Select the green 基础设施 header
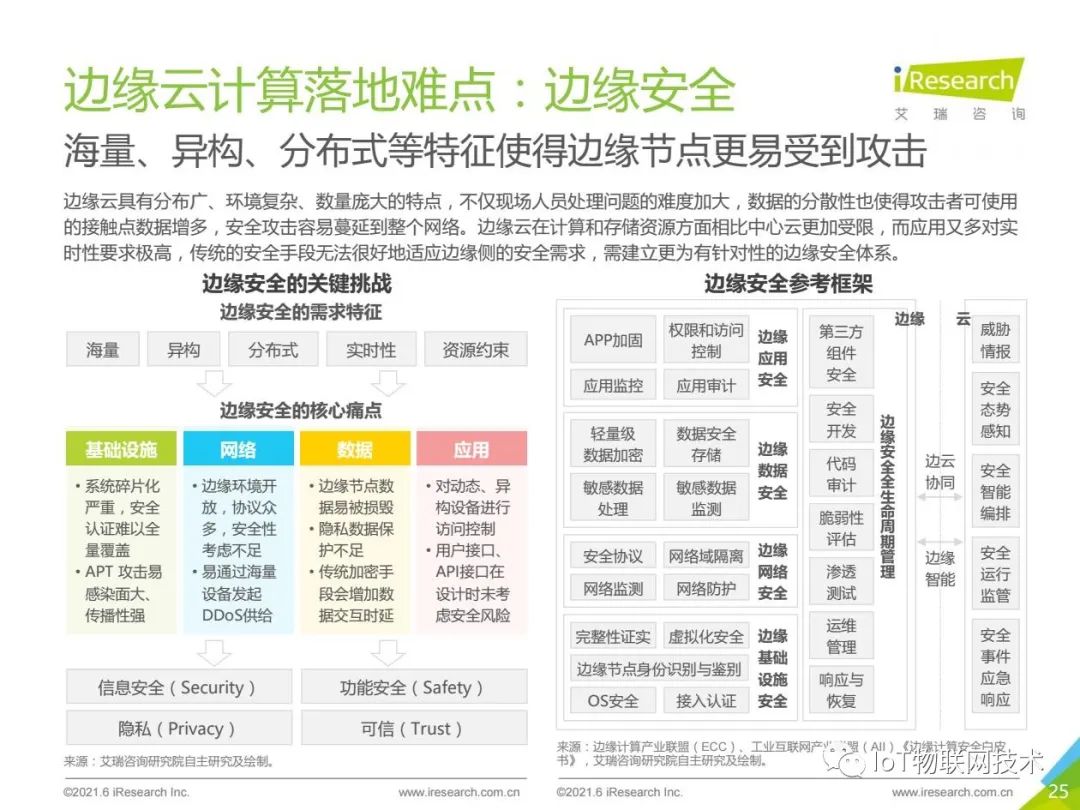 tap(121, 449)
